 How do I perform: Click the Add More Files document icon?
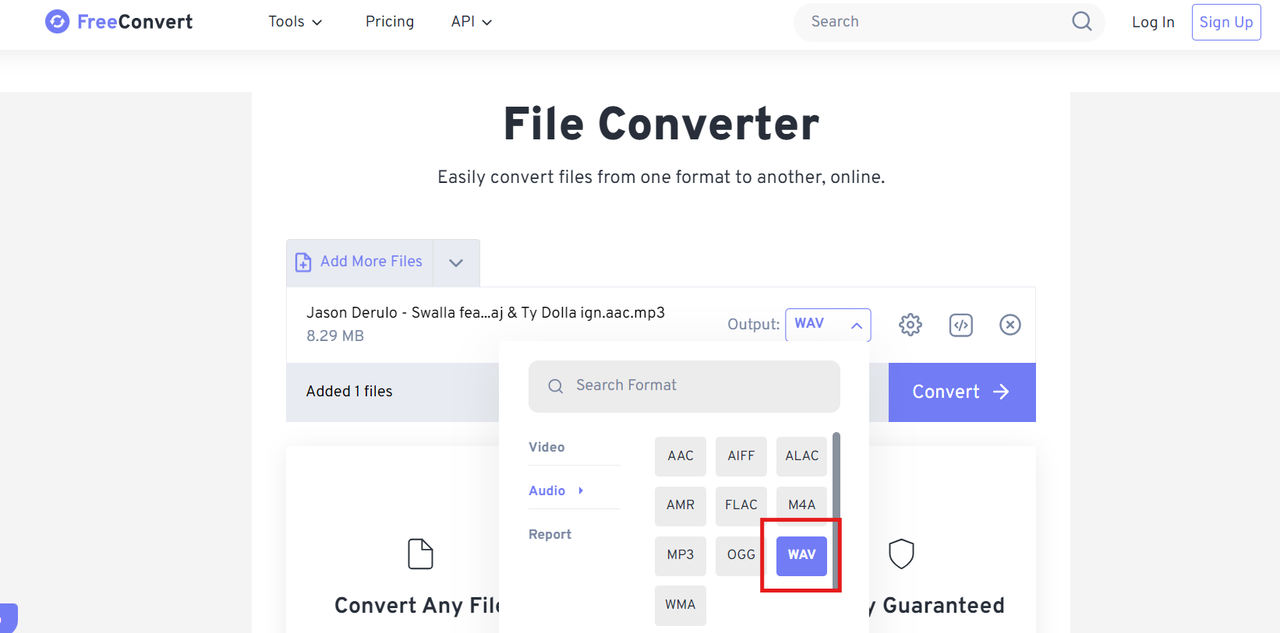(303, 262)
